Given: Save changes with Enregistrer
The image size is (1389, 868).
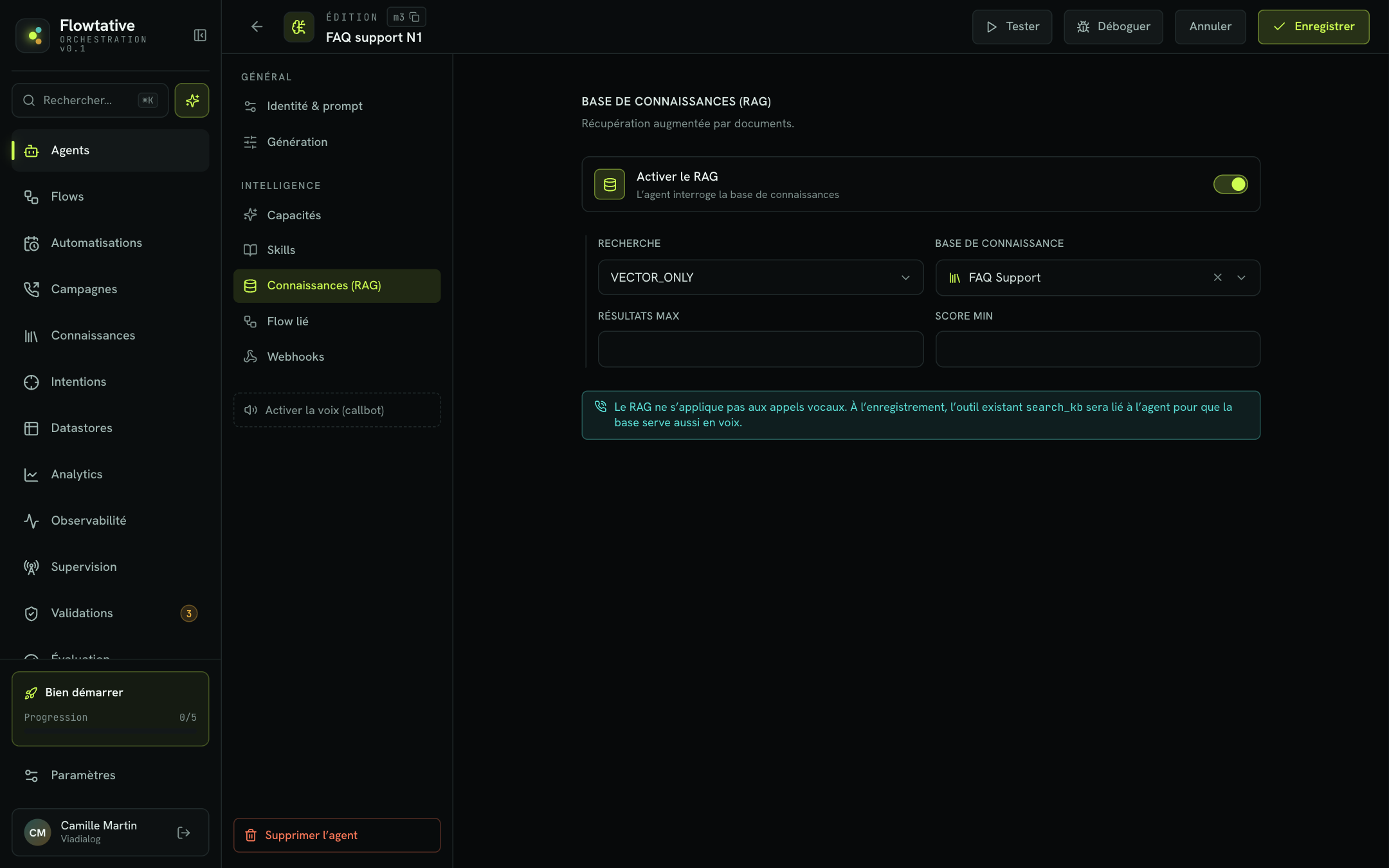Looking at the screenshot, I should coord(1313,27).
